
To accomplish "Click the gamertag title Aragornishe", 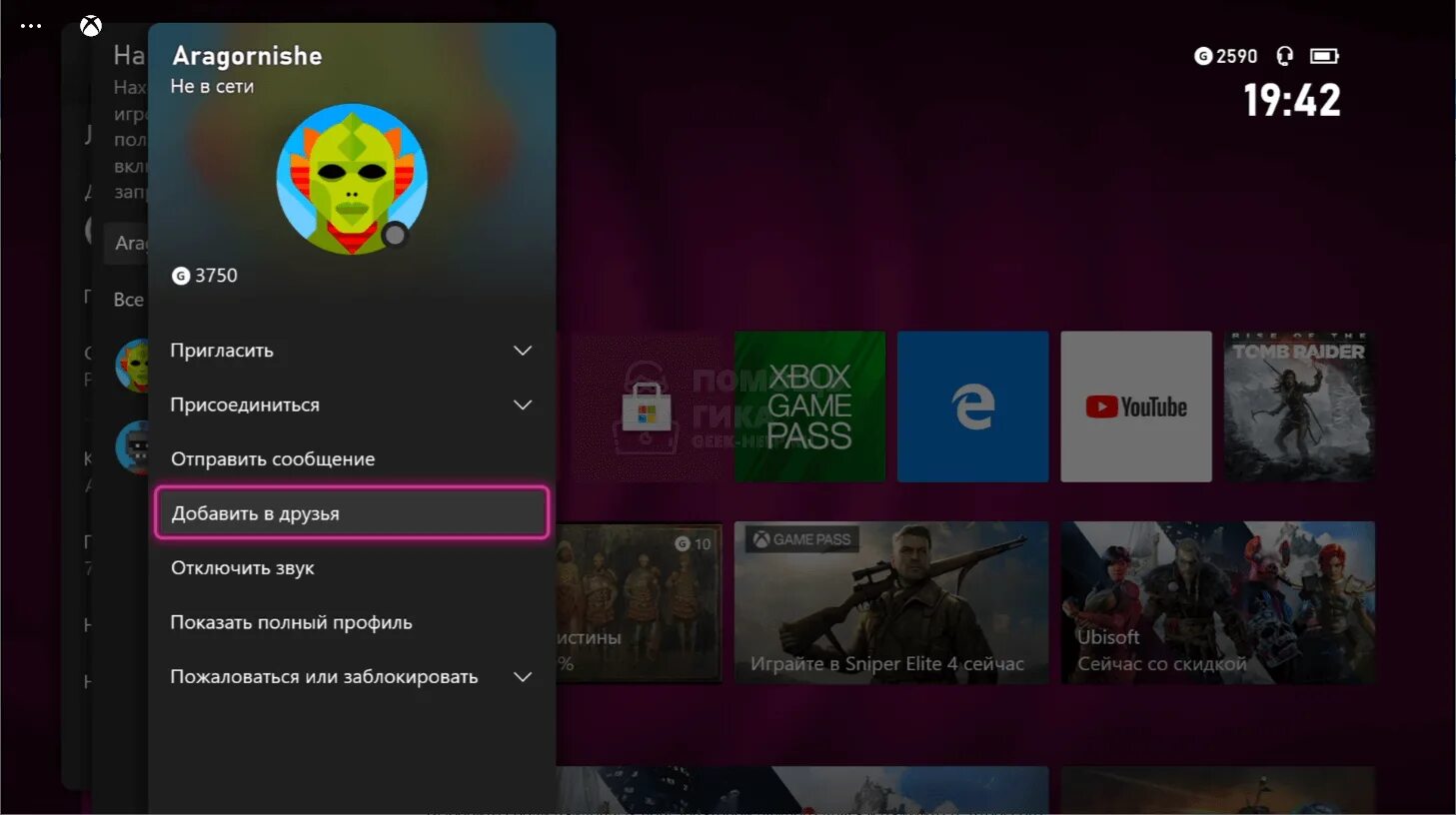I will point(247,56).
